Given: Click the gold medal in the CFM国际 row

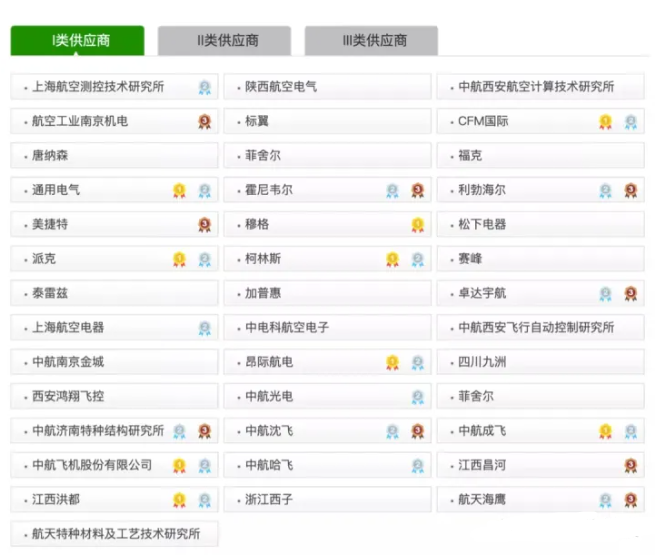Looking at the screenshot, I should (606, 122).
